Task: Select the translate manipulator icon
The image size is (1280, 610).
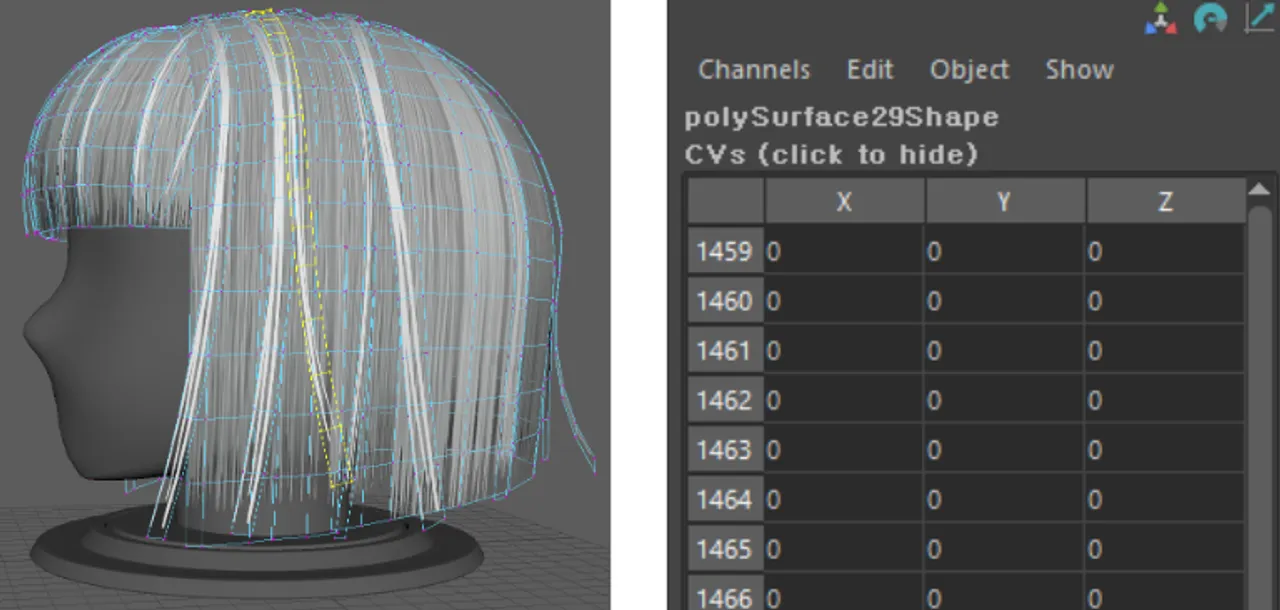Action: coord(1159,19)
